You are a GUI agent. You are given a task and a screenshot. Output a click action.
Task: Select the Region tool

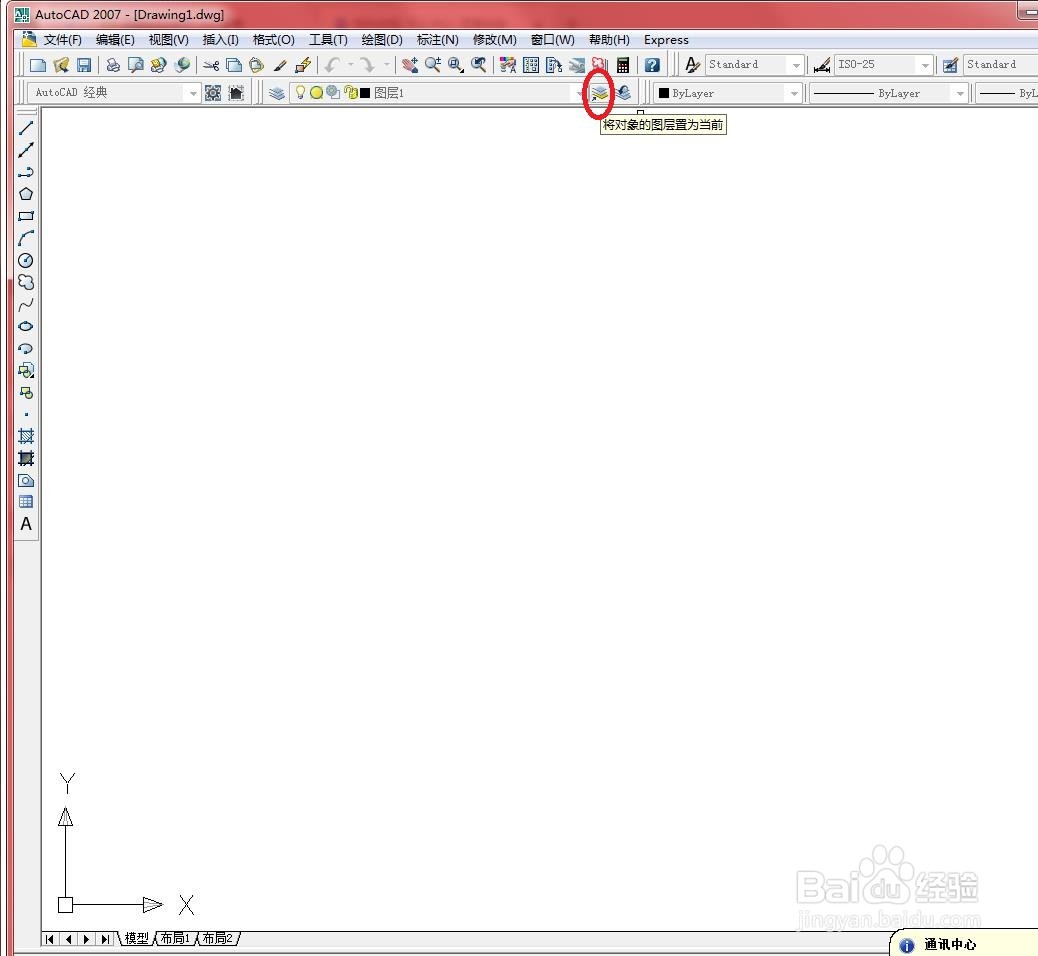[x=26, y=481]
